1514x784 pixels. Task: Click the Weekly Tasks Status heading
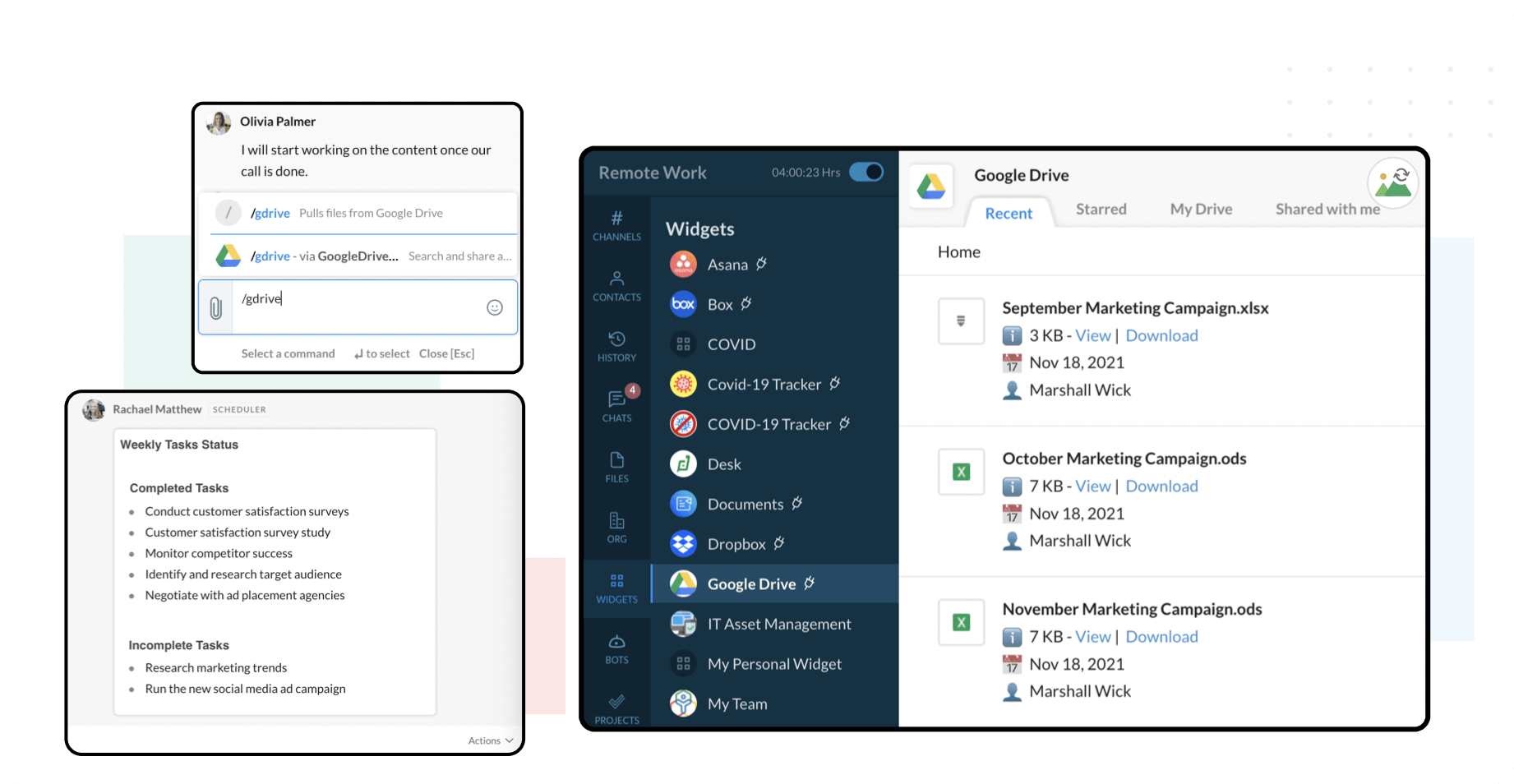[x=179, y=445]
